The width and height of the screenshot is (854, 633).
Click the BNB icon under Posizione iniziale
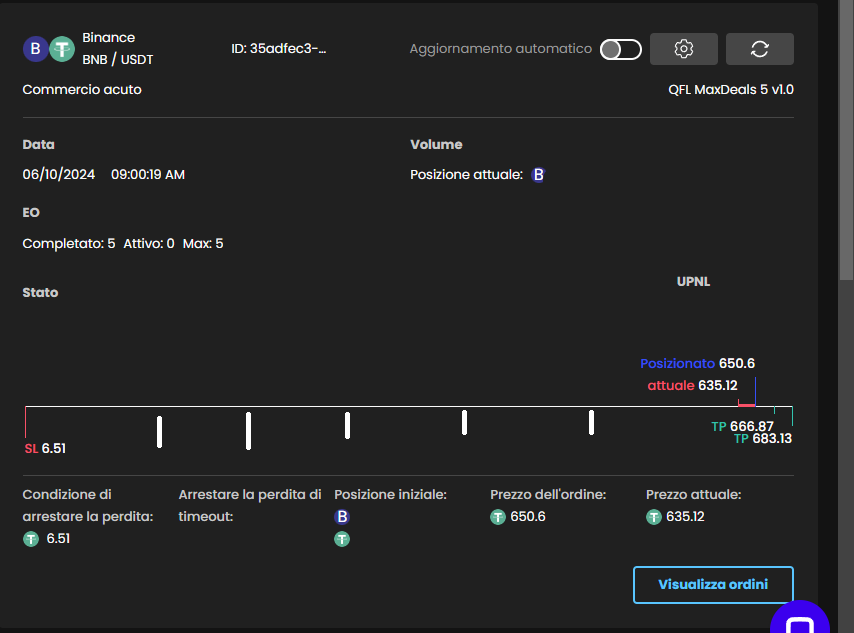coord(342,517)
